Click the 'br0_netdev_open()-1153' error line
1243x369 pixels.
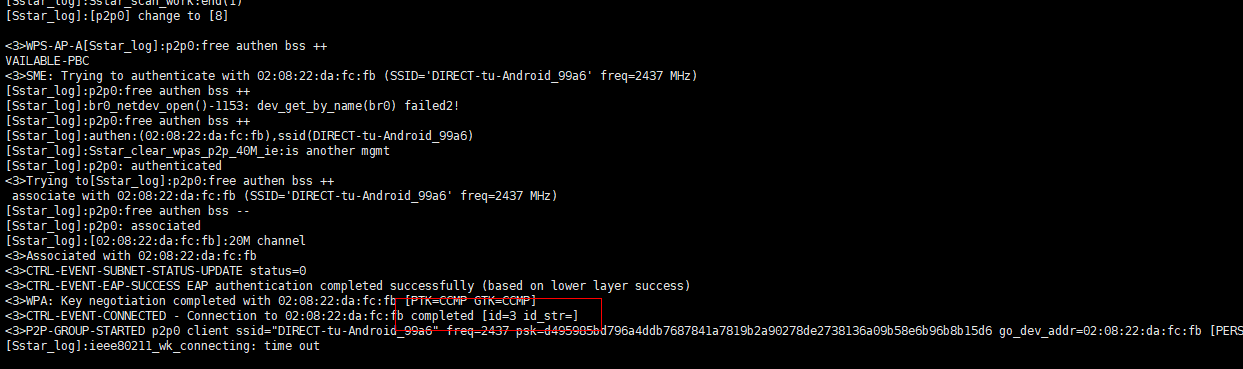click(x=232, y=106)
